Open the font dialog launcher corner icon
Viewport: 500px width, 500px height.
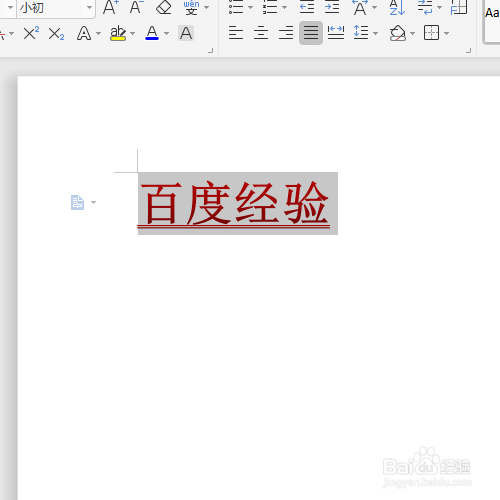210,51
